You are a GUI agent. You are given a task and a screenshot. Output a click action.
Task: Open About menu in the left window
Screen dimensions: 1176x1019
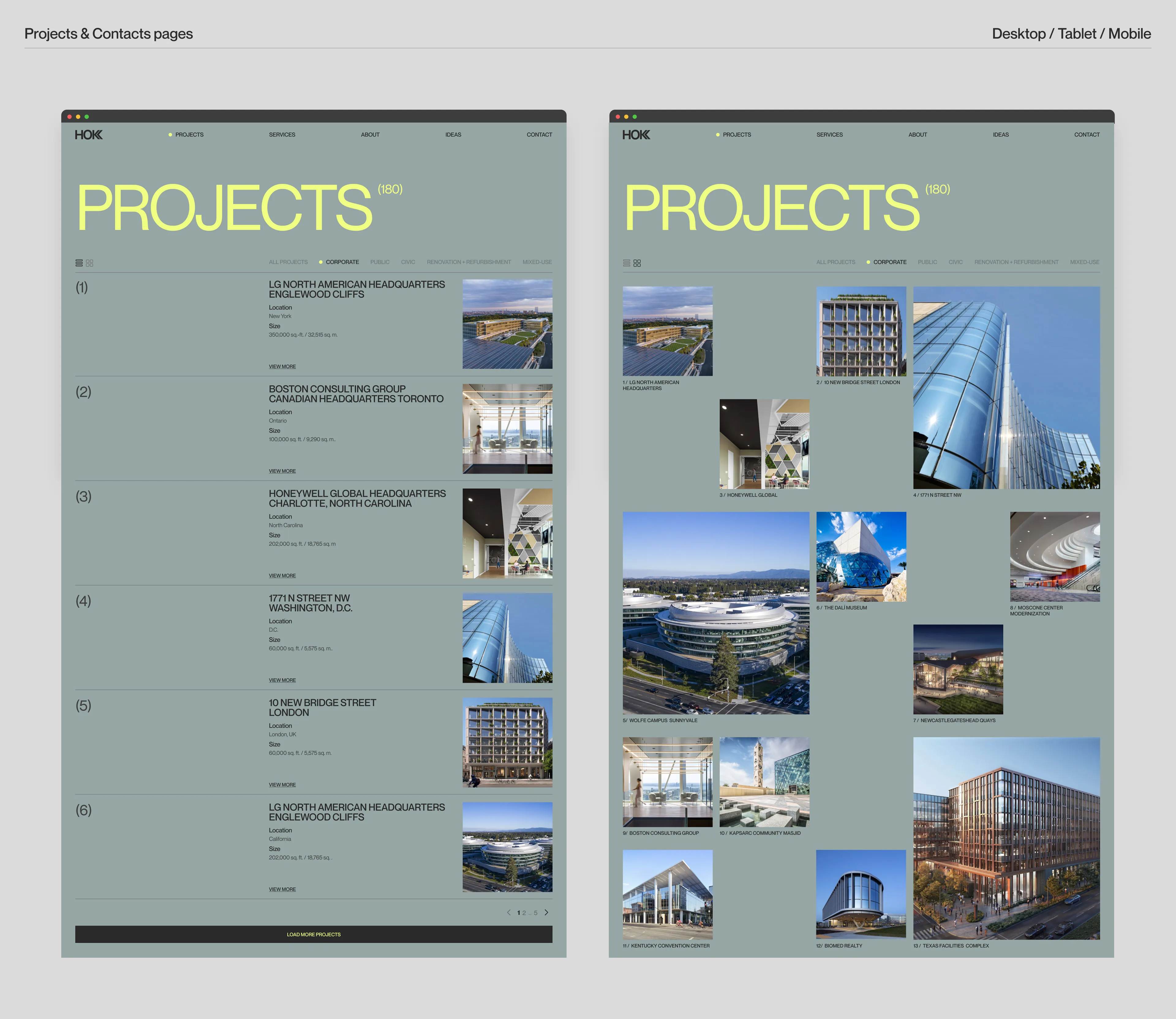(370, 135)
